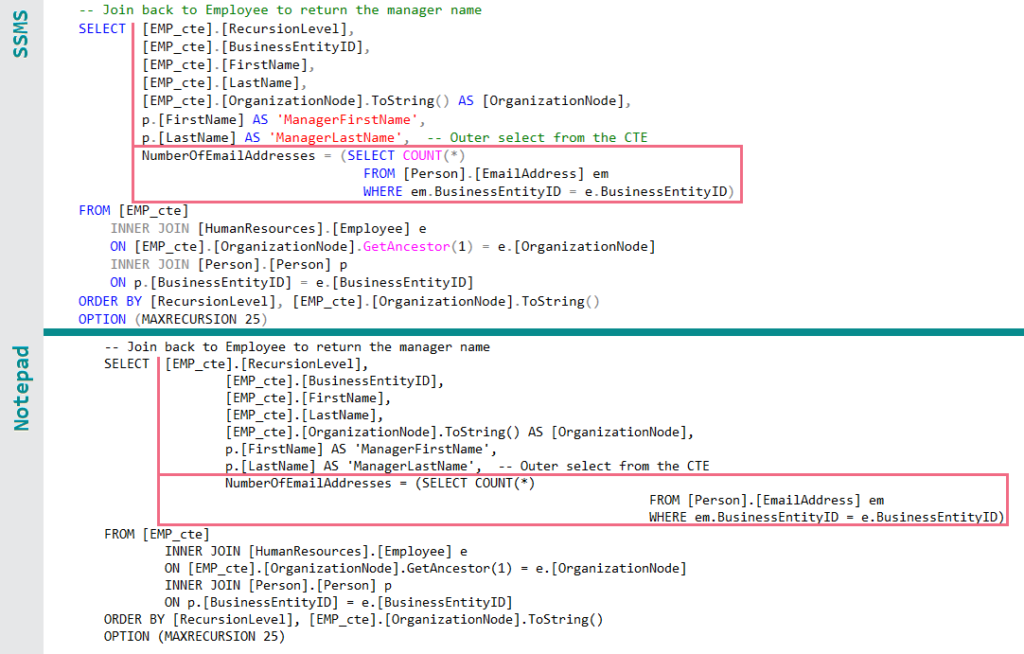The width and height of the screenshot is (1024, 654).
Task: Click 'INNER JOIN [HumanResources].[Employee] e' in SSMS
Action: click(268, 229)
